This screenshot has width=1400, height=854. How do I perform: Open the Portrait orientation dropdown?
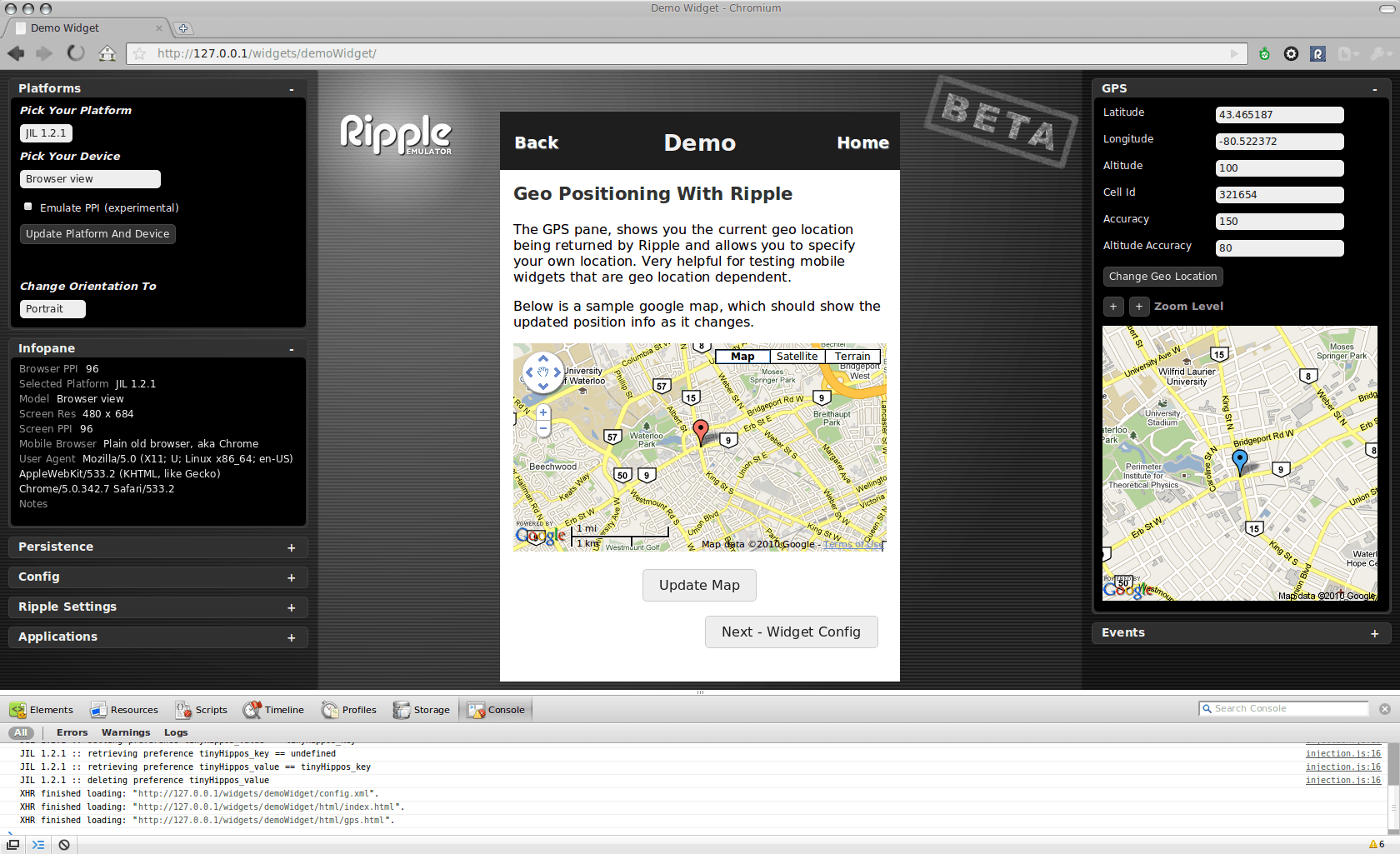click(x=52, y=309)
